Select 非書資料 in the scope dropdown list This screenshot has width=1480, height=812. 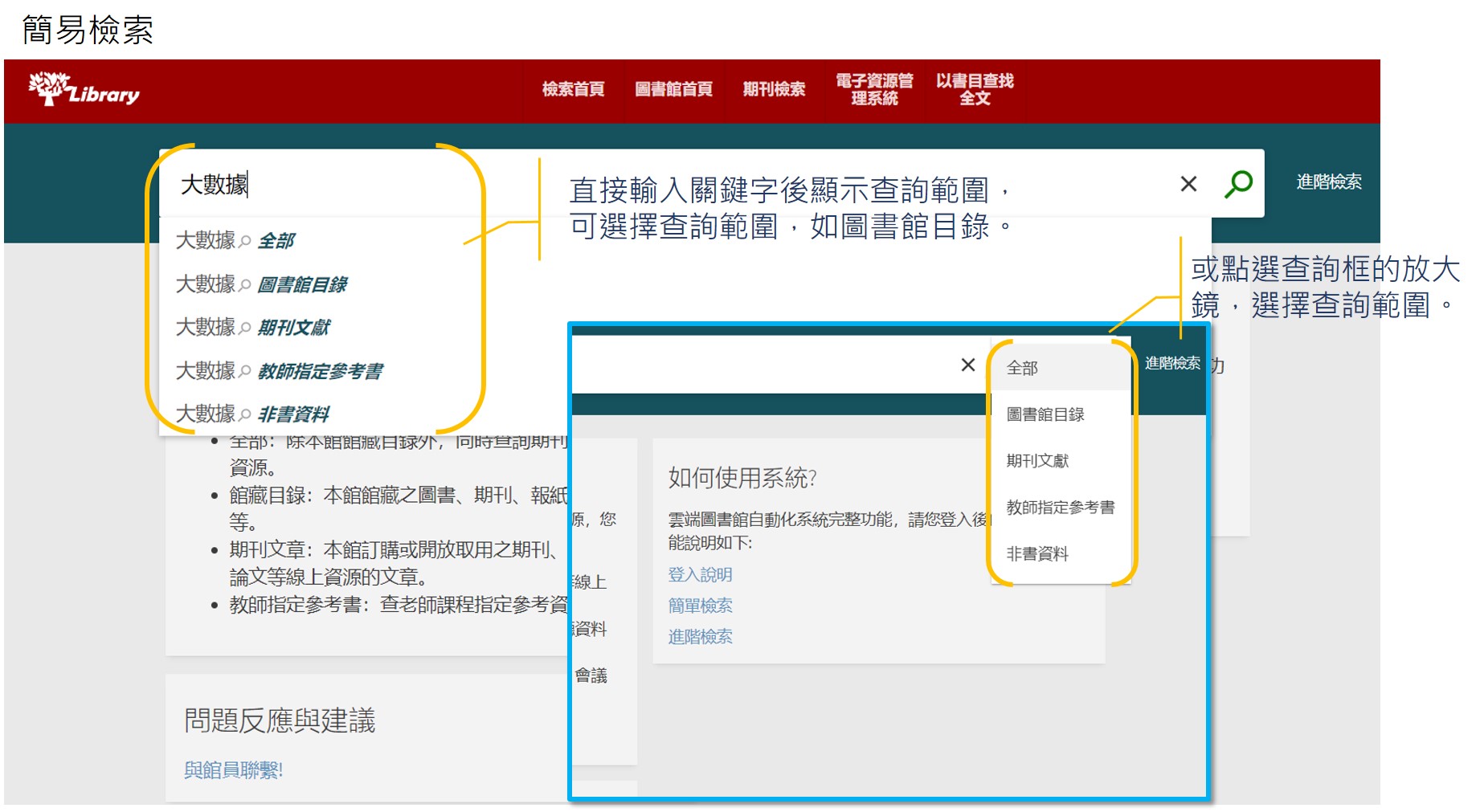(x=1037, y=554)
